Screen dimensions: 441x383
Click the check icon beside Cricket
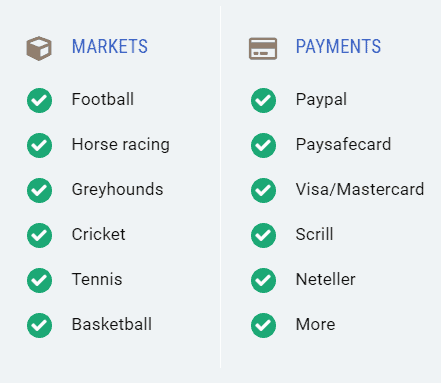click(x=39, y=235)
